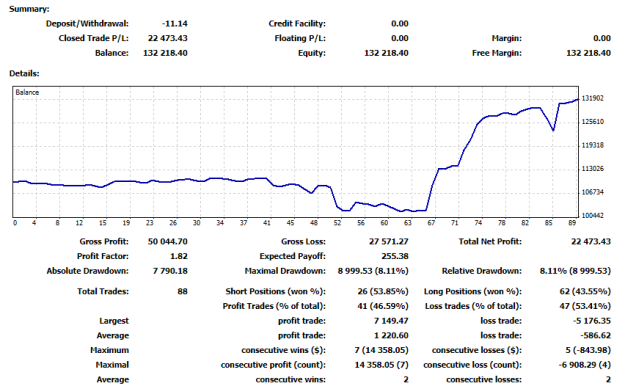Click the Largest row label

coord(114,321)
